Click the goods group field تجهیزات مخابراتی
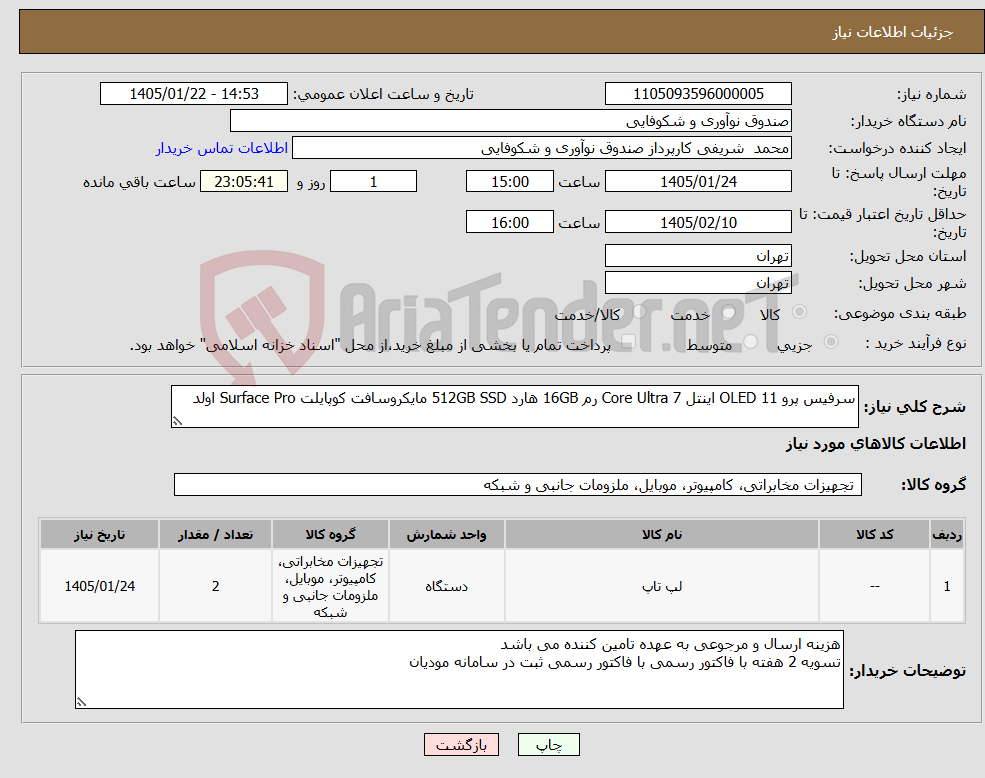This screenshot has width=985, height=778. (x=518, y=485)
